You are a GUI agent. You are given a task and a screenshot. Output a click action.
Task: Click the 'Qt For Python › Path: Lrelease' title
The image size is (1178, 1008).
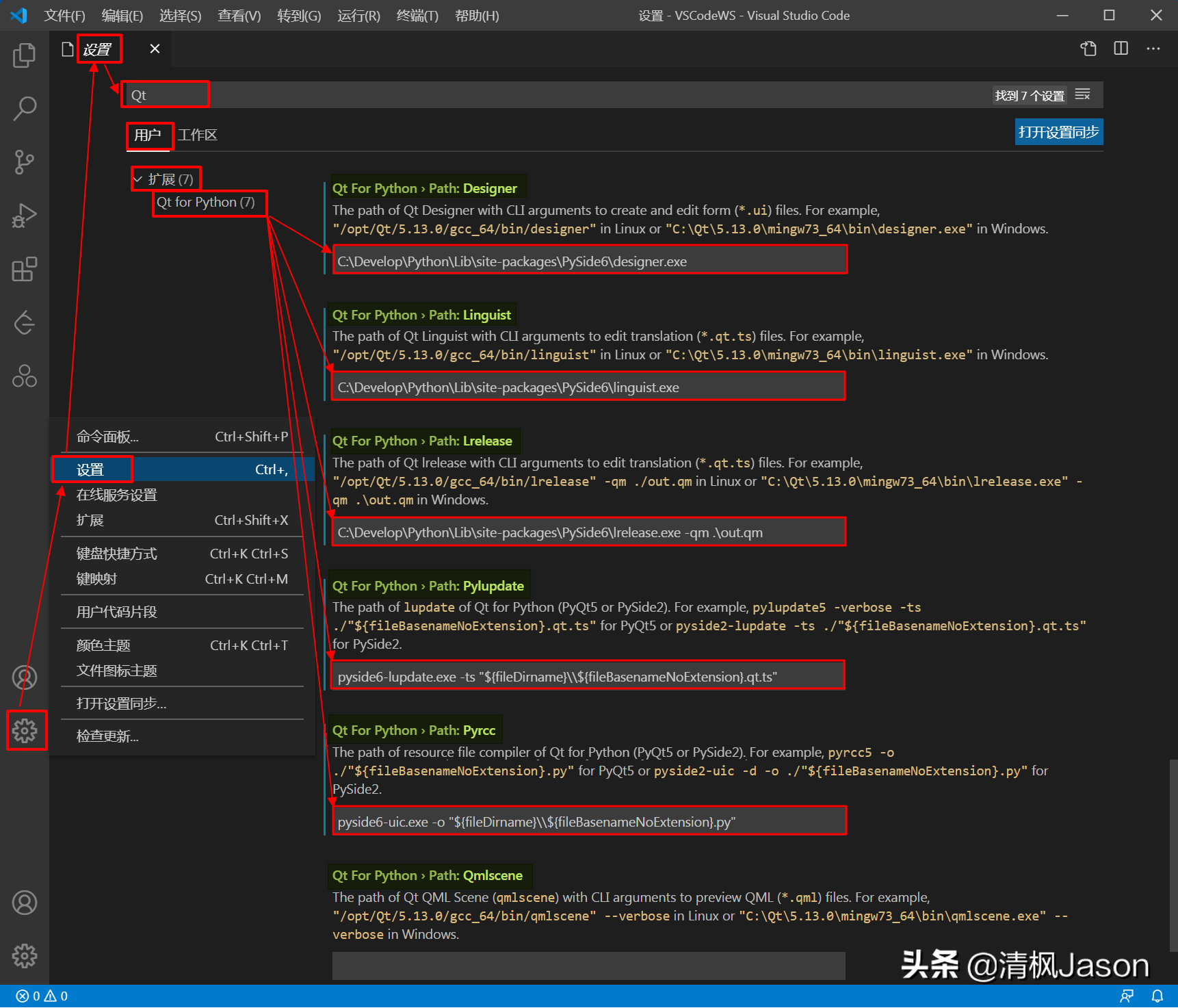coord(422,441)
